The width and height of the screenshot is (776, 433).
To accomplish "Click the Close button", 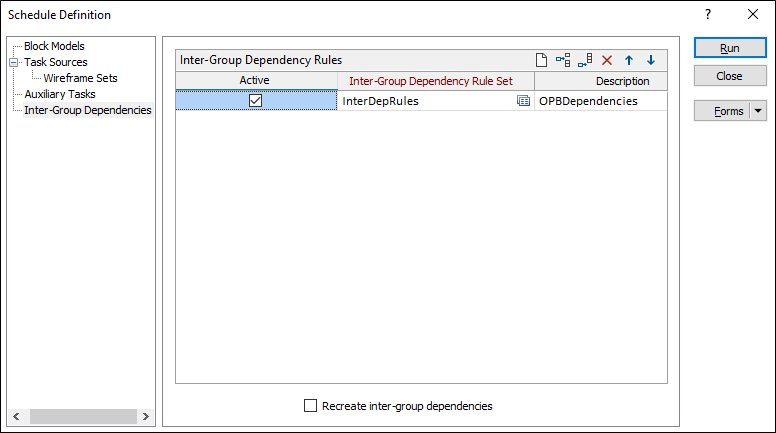I will (x=730, y=76).
